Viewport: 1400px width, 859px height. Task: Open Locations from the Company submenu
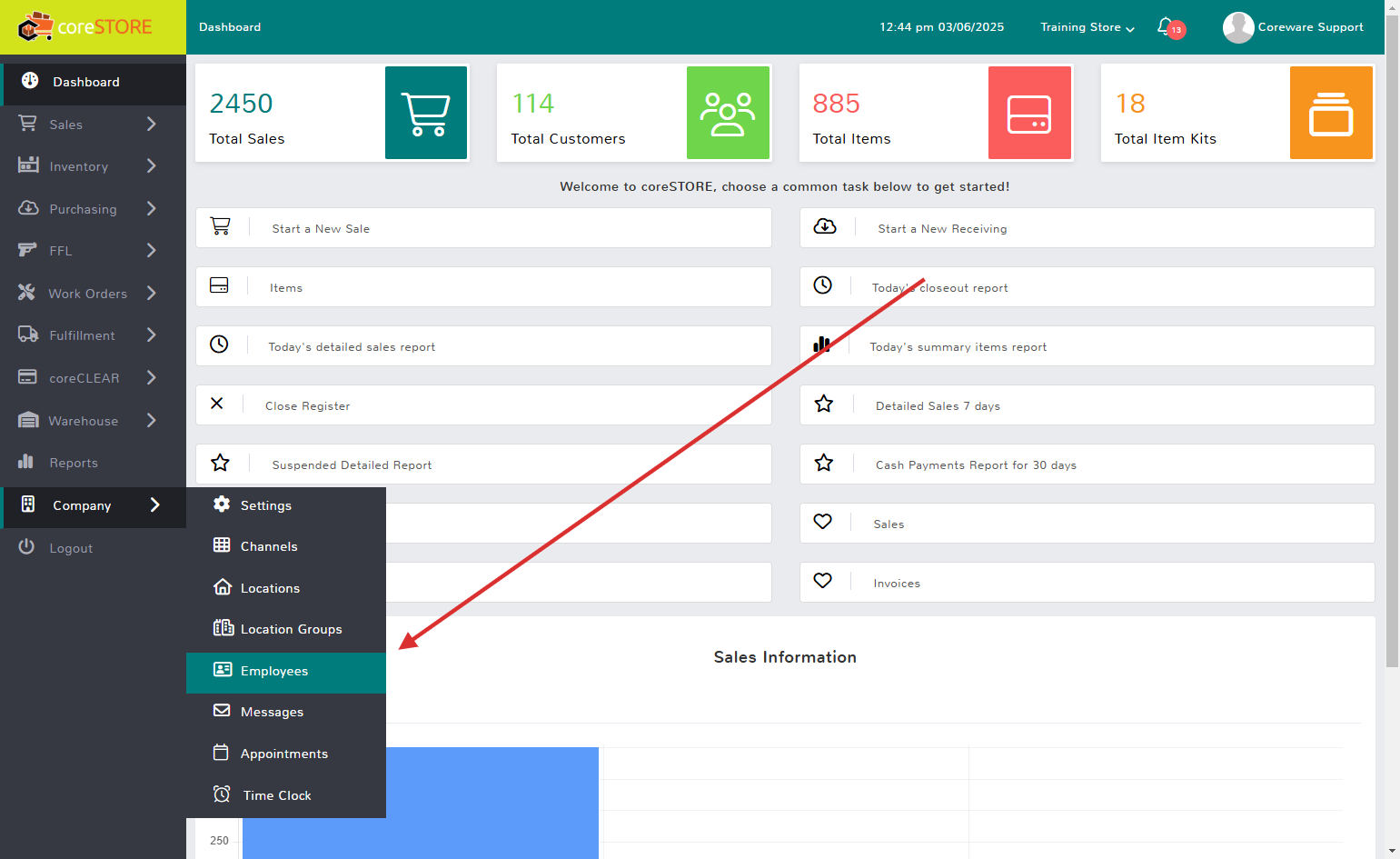tap(286, 588)
